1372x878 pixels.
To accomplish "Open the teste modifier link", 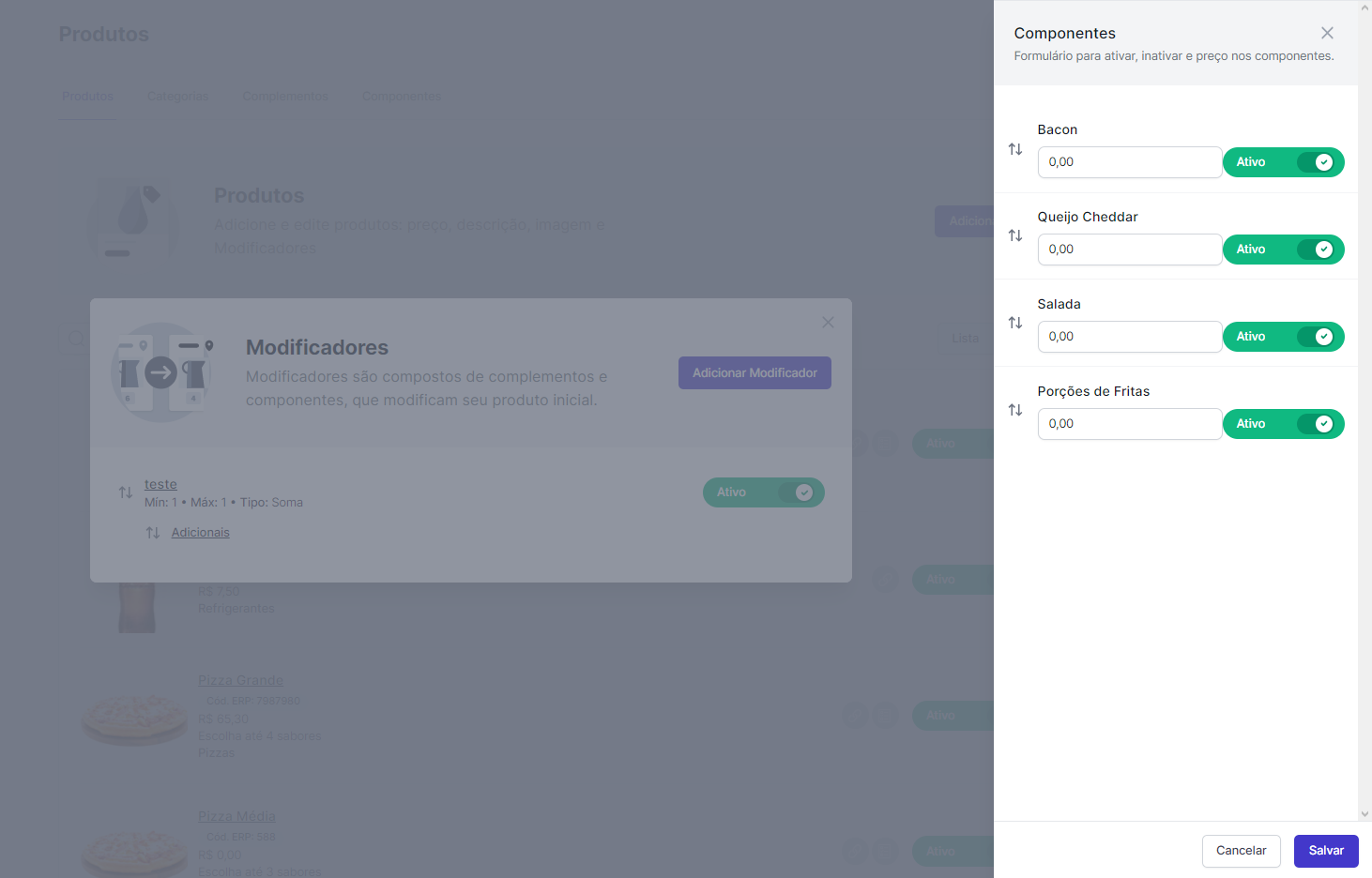I will pos(160,484).
